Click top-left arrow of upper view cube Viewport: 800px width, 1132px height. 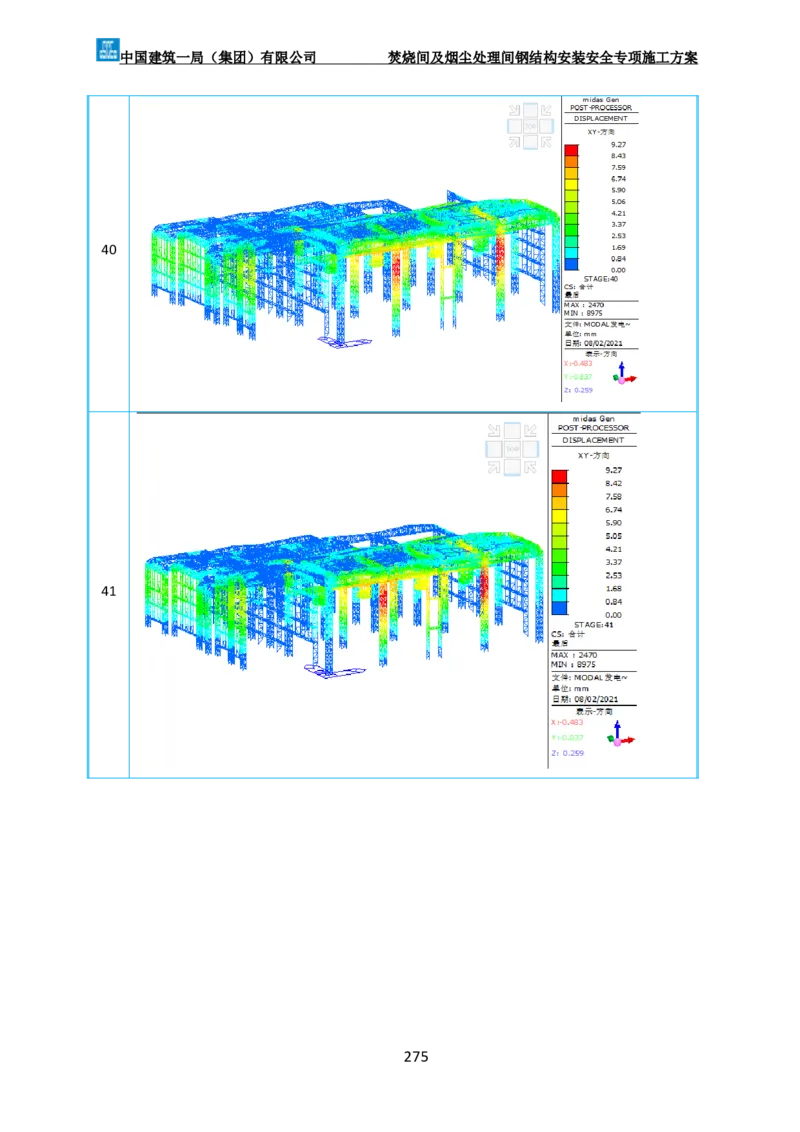click(x=515, y=110)
